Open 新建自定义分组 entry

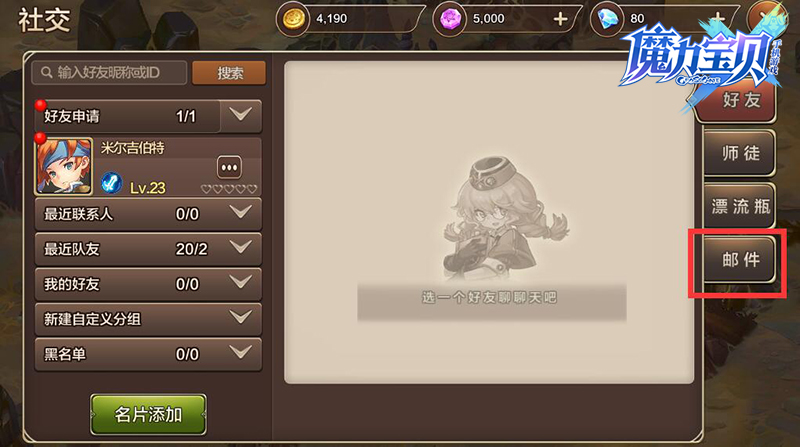pyautogui.click(x=148, y=319)
